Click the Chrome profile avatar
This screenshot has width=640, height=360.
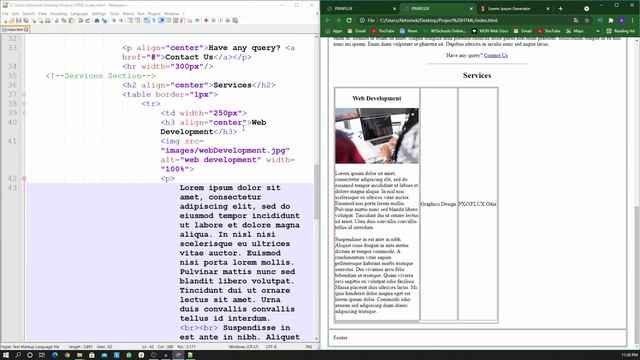pyautogui.click(x=622, y=20)
